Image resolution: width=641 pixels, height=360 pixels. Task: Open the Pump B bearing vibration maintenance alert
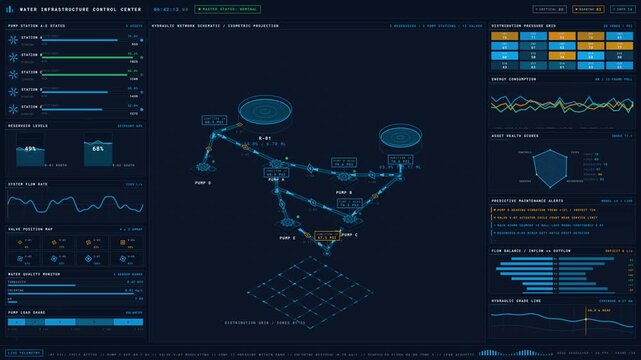[x=545, y=210]
